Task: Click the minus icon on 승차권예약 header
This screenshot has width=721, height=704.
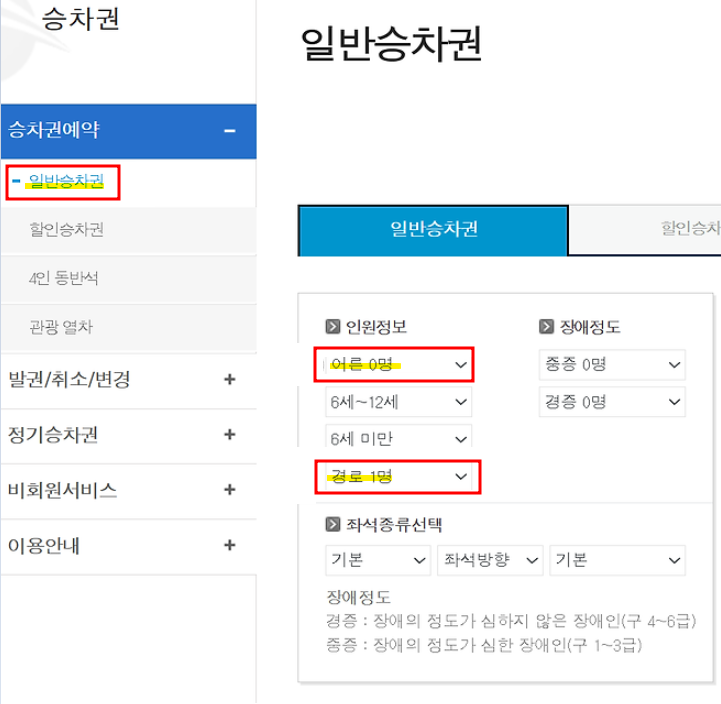Action: click(229, 131)
